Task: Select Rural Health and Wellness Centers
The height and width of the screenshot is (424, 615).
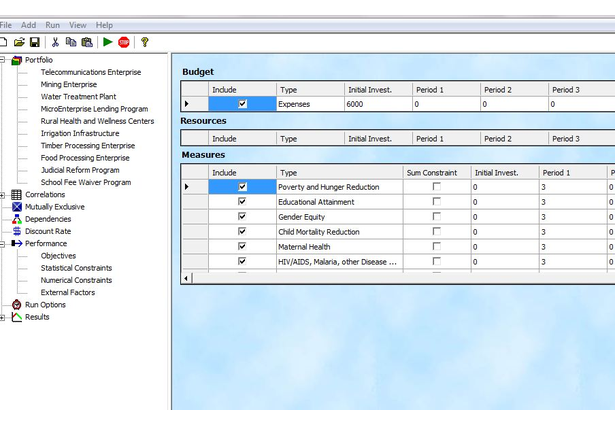Action: coord(97,121)
